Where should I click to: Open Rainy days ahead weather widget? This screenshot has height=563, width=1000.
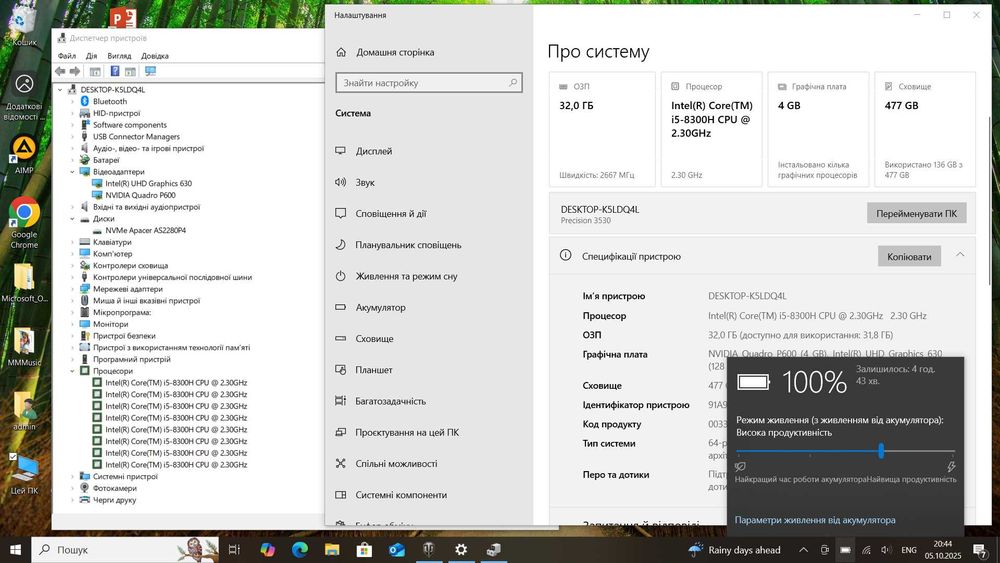pos(735,550)
